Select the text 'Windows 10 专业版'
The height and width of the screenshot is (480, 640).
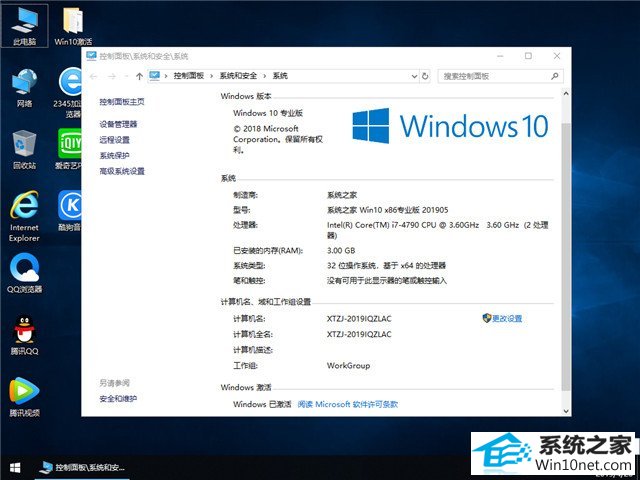click(268, 113)
